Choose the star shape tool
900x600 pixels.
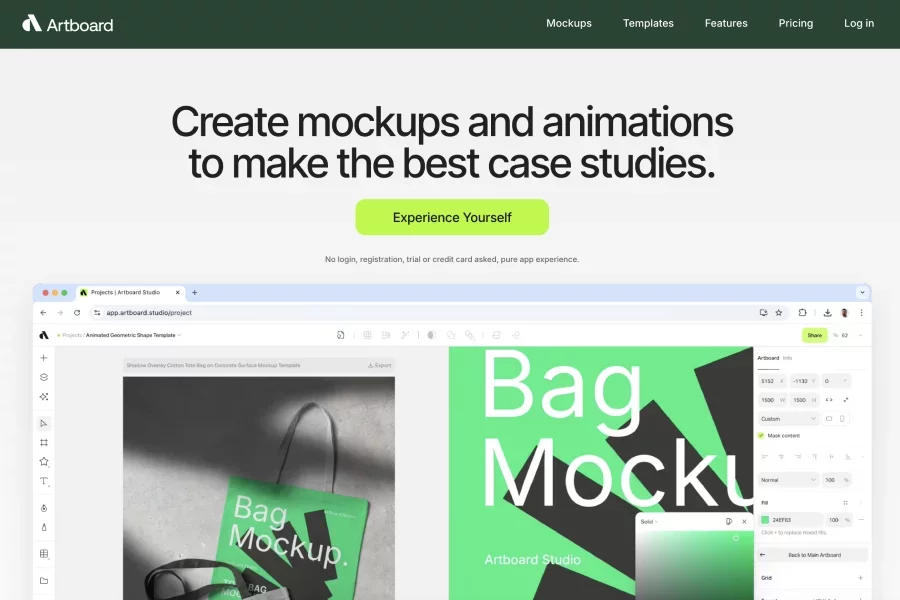pos(44,462)
